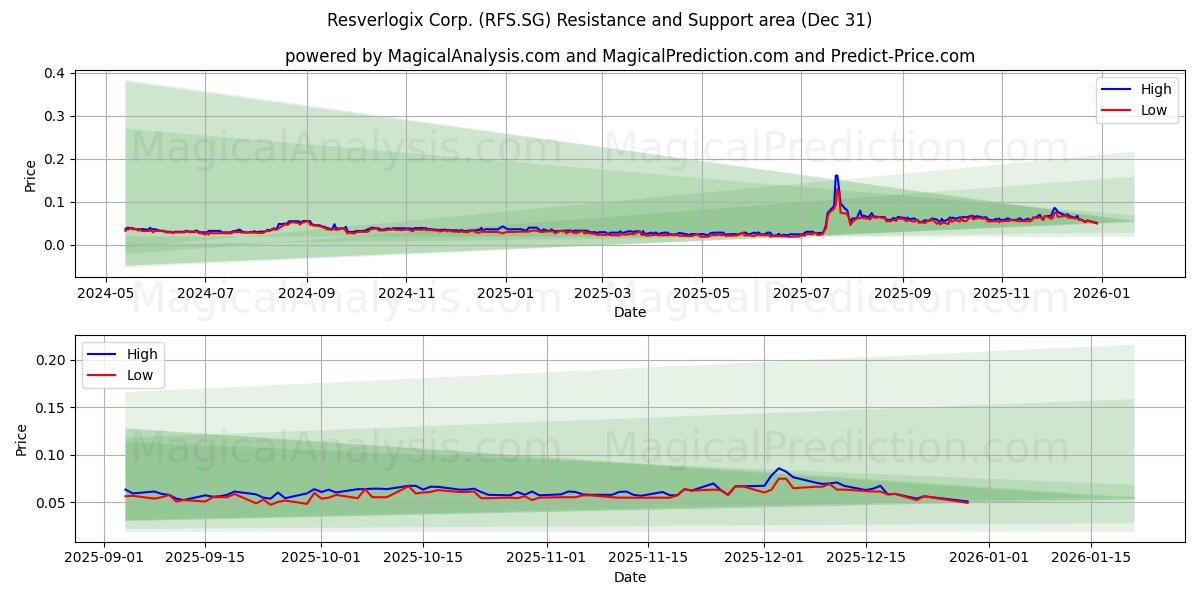
Task: Click the '2024-05' x-axis label
Action: point(106,293)
